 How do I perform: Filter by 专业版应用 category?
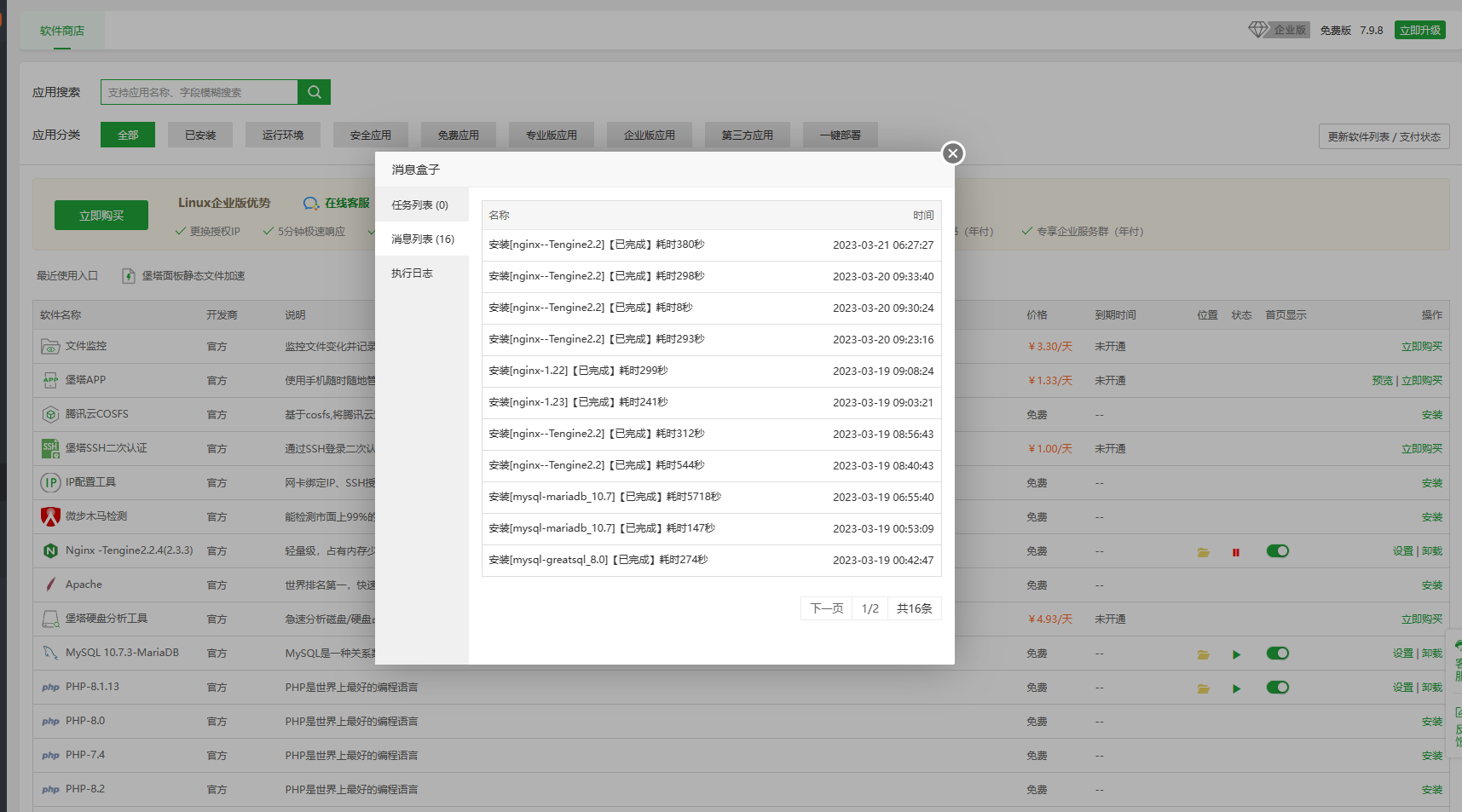point(552,135)
